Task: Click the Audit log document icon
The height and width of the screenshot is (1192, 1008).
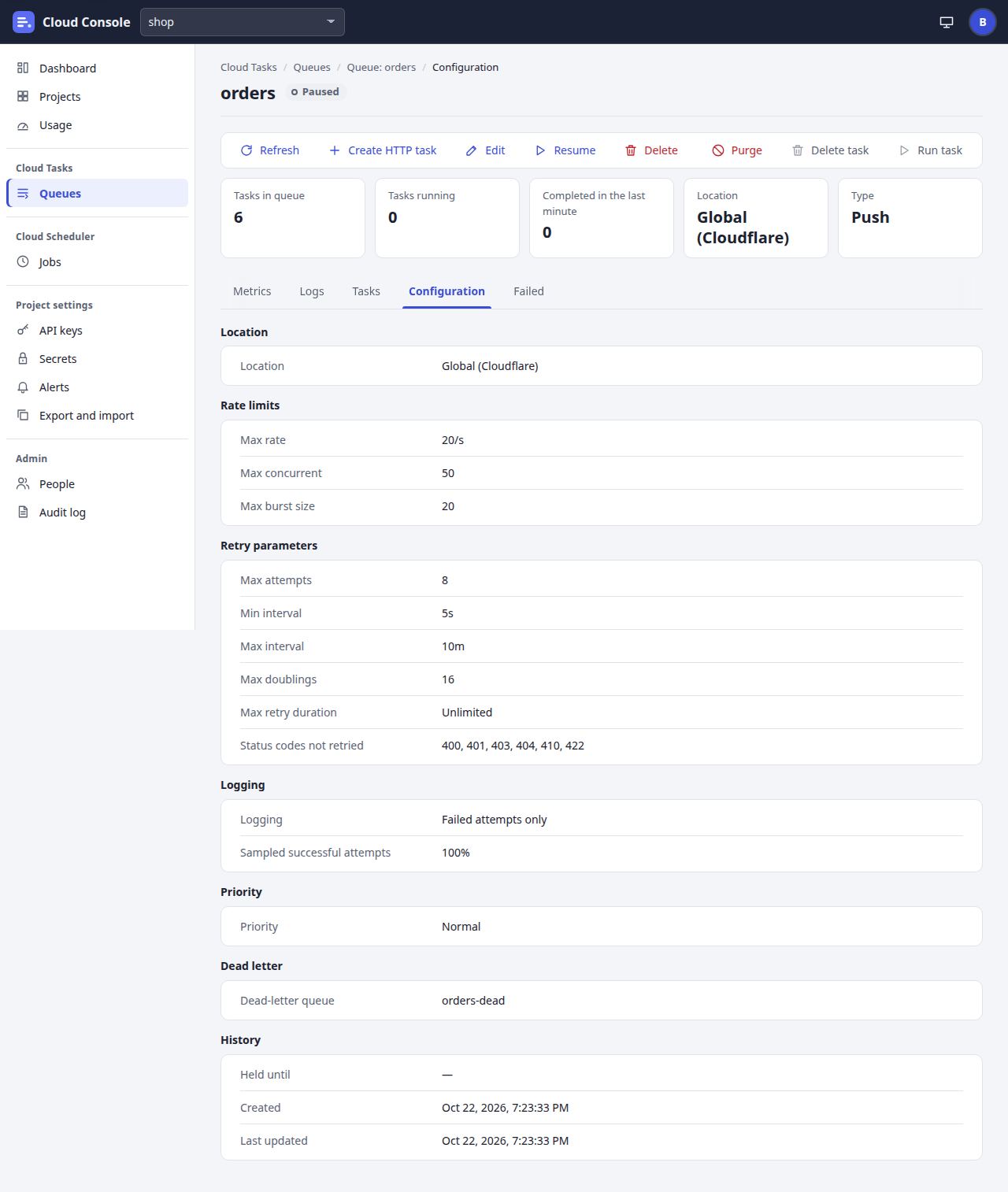Action: tap(23, 513)
